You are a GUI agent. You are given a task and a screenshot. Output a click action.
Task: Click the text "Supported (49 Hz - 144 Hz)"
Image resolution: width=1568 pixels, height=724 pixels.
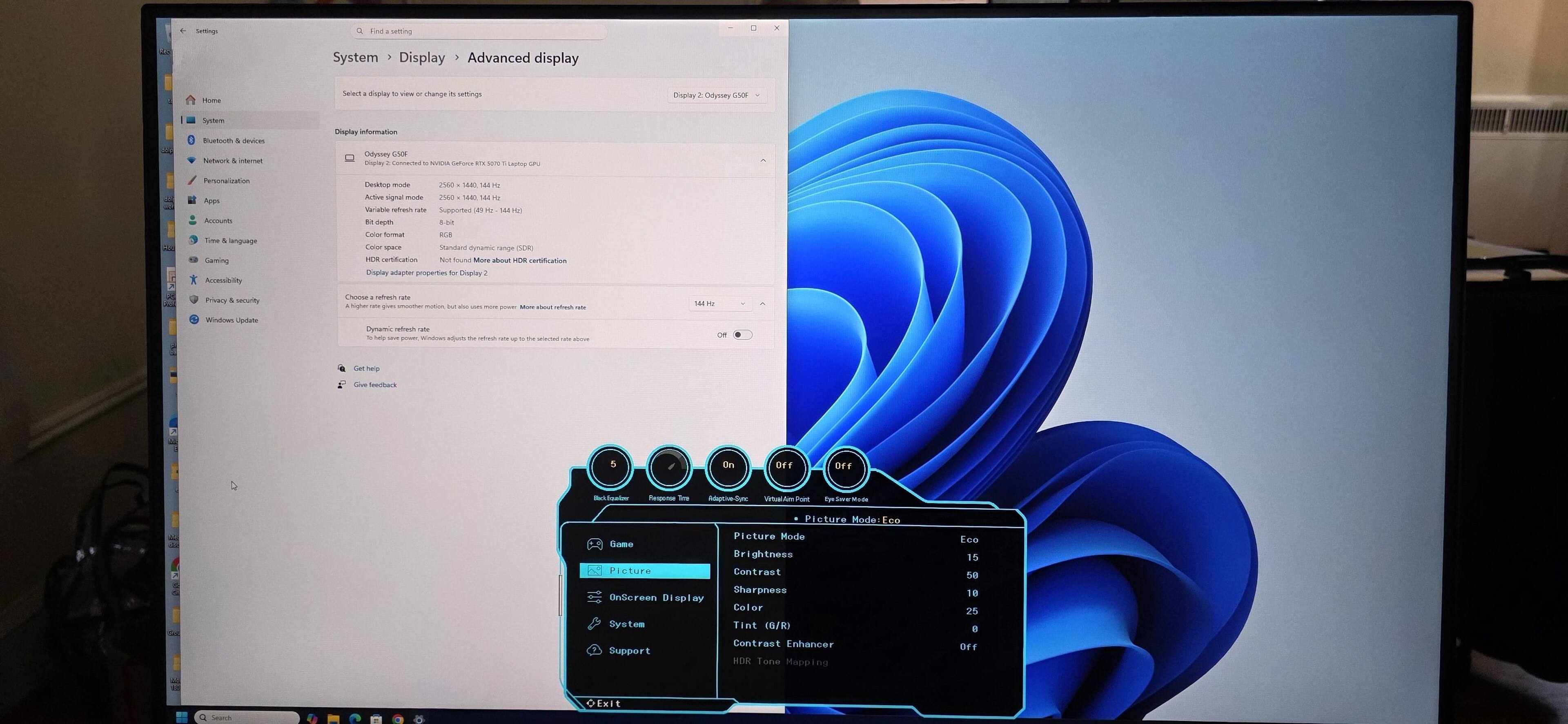[x=480, y=210]
